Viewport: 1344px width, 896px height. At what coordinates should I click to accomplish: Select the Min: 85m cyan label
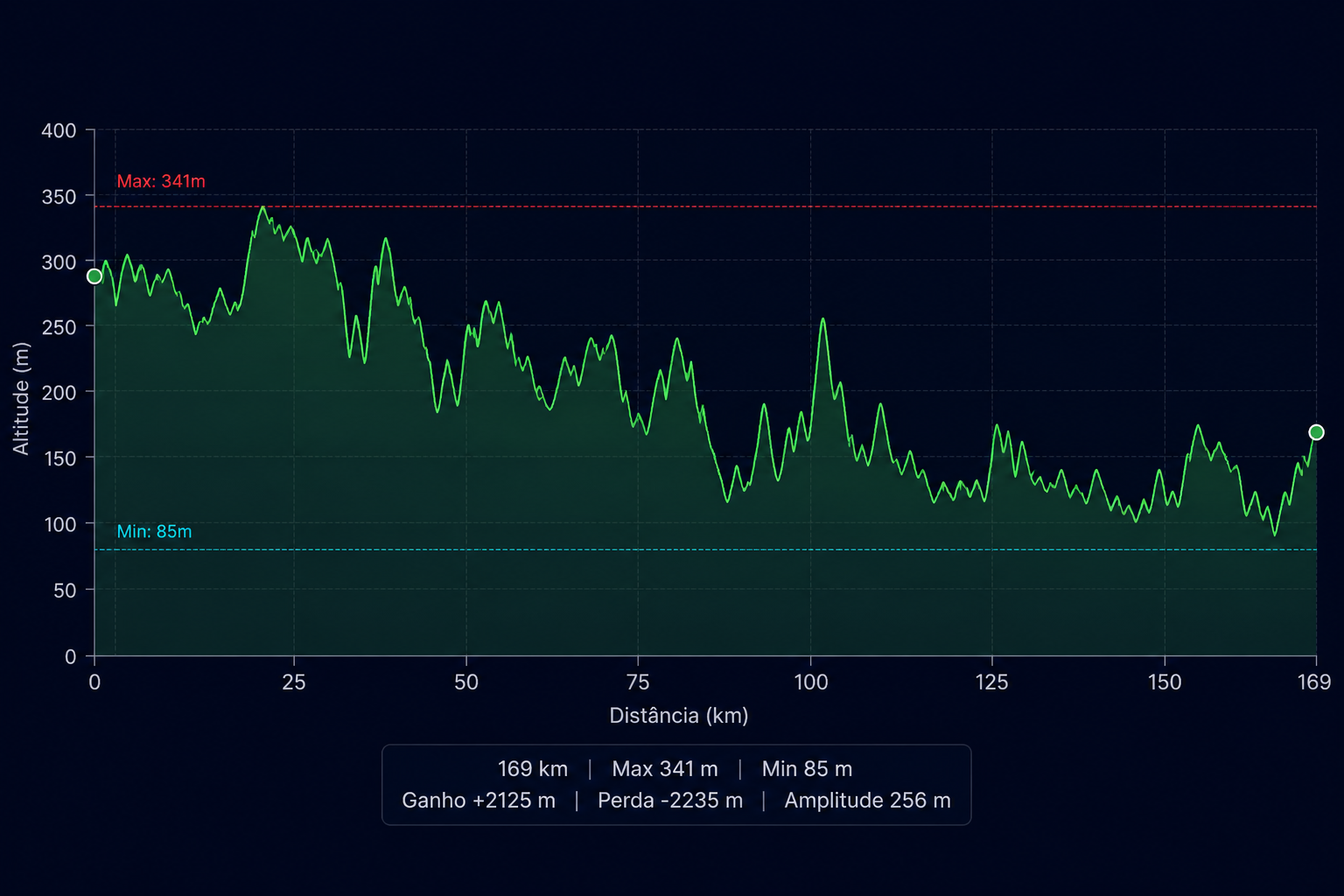pyautogui.click(x=154, y=531)
